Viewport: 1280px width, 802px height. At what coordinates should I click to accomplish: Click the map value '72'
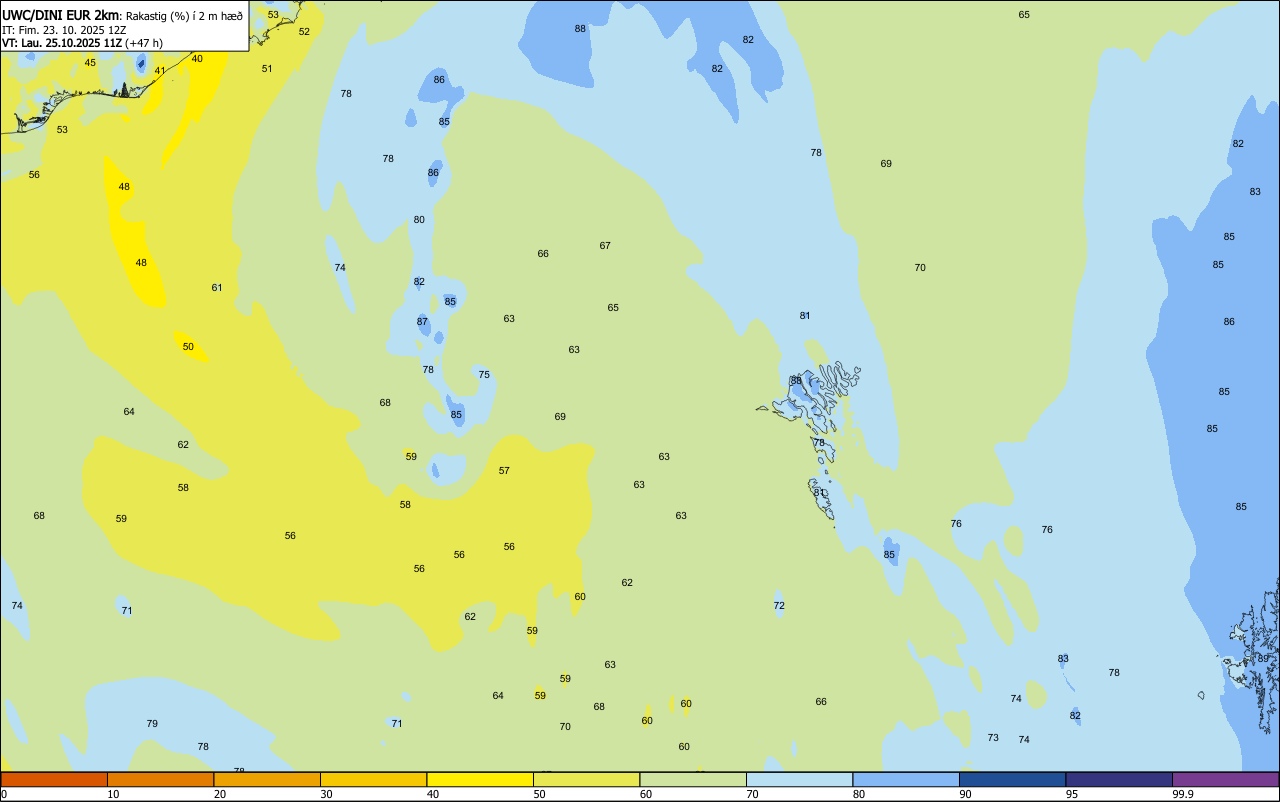779,606
